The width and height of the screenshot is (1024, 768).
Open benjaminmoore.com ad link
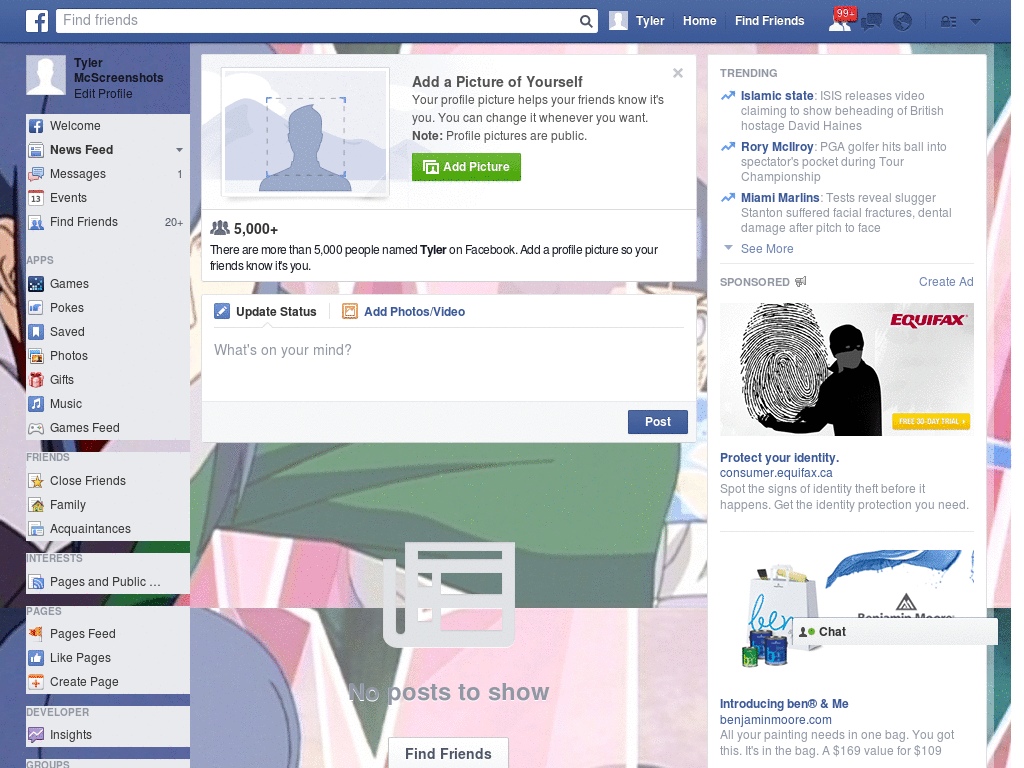click(775, 720)
